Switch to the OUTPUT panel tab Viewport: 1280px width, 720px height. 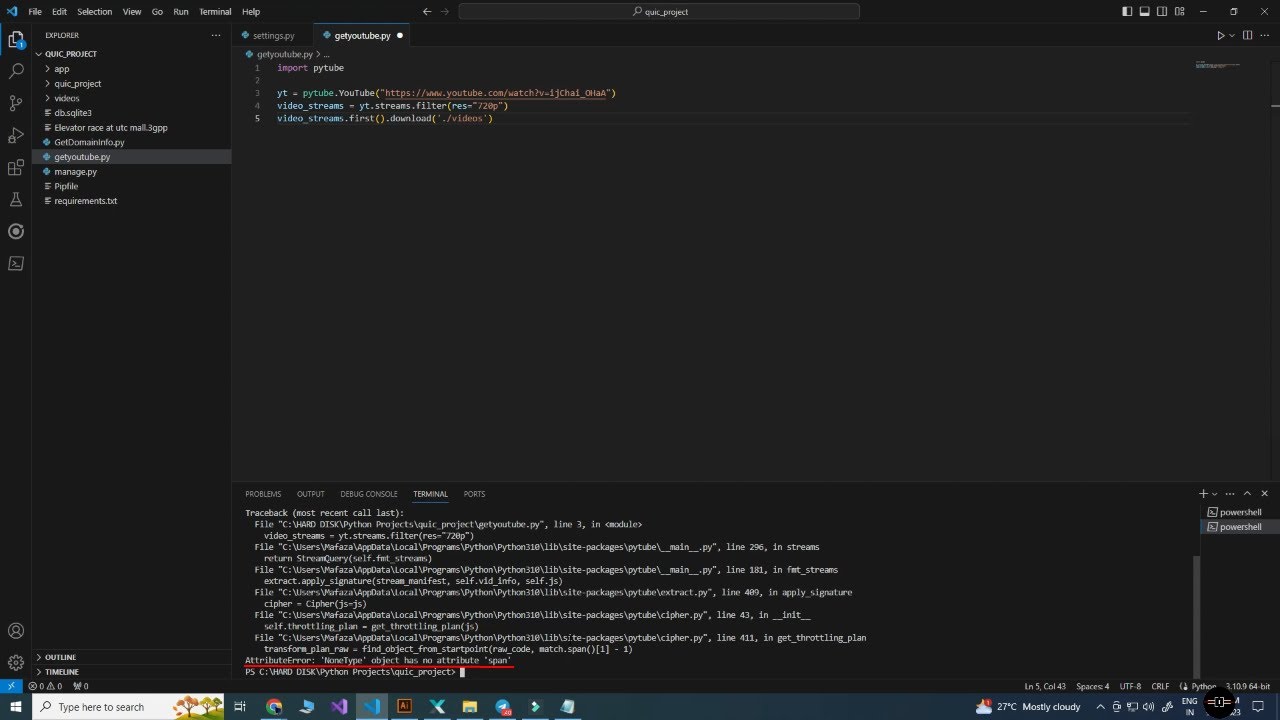pyautogui.click(x=310, y=494)
